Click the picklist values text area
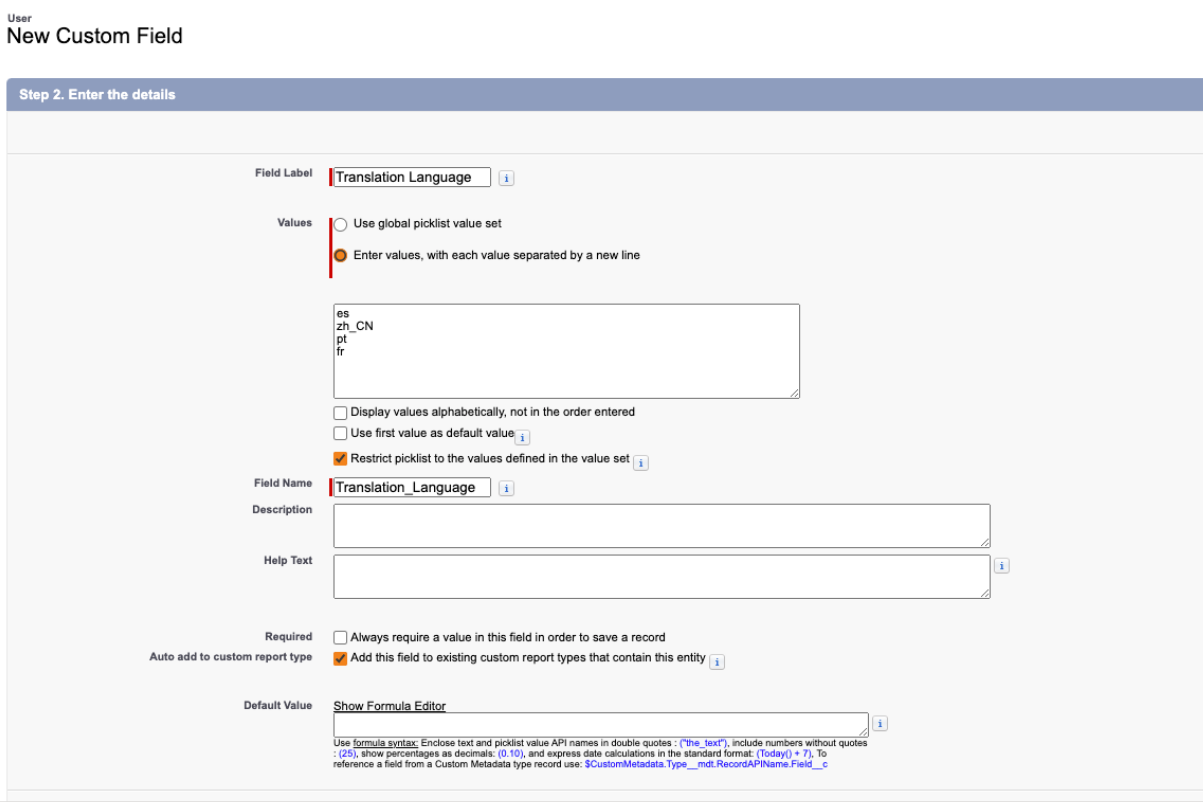The height and width of the screenshot is (802, 1203). click(x=566, y=351)
